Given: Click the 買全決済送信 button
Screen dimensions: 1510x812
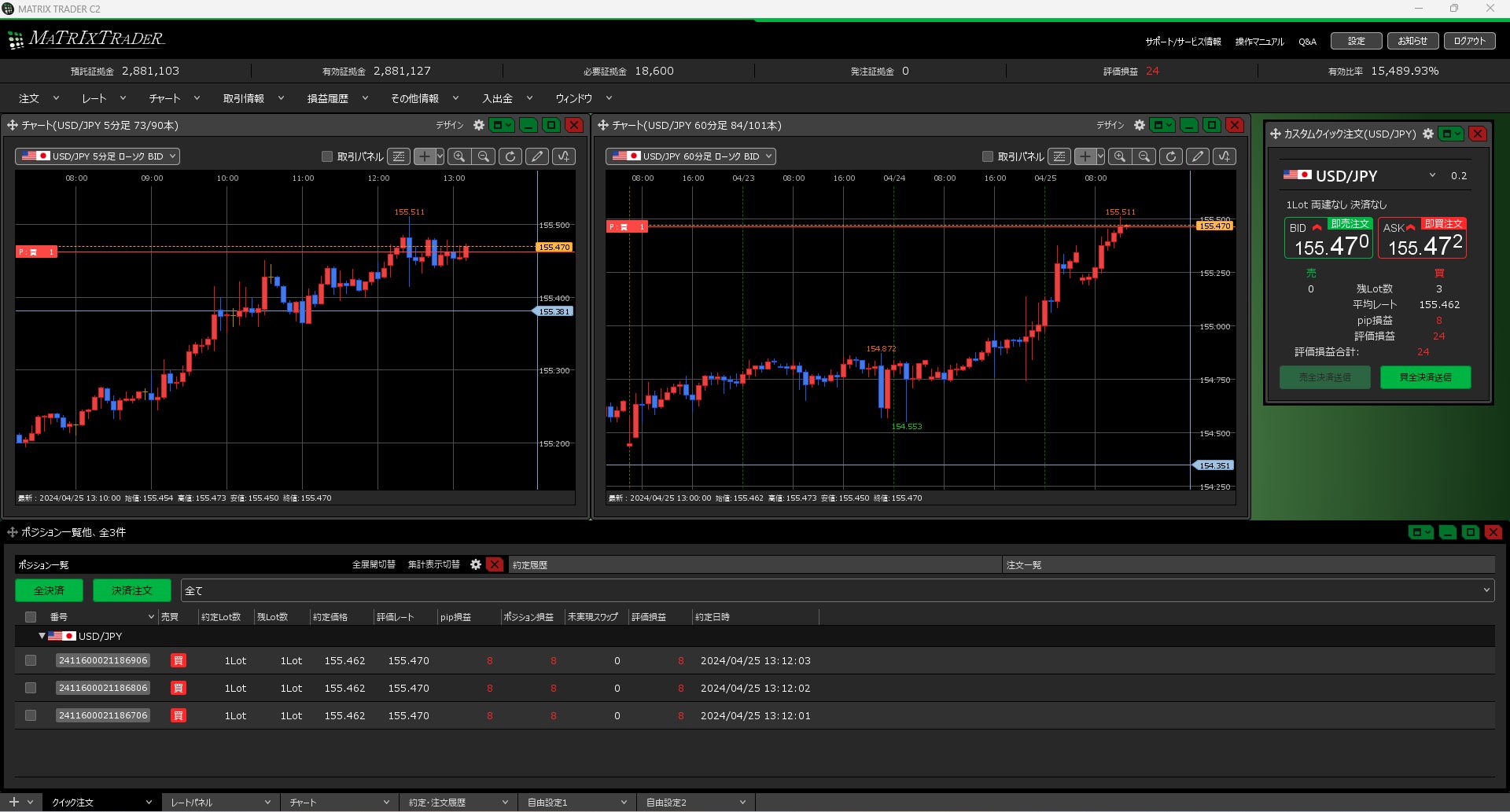Looking at the screenshot, I should coord(1425,377).
